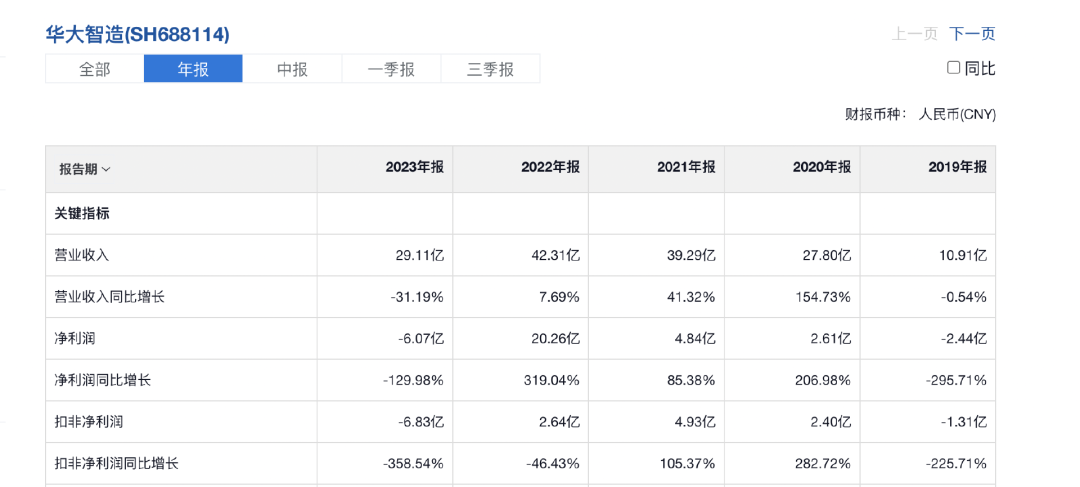Screen dimensions: 1080x487
Task: Select the 39.29亿 revenue value
Action: 693,256
